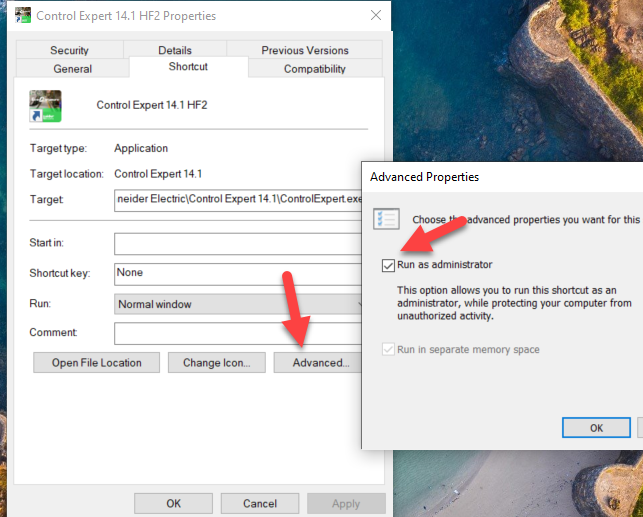Screen dimensions: 643x517
Task: Click the Start in text field
Action: (238, 244)
